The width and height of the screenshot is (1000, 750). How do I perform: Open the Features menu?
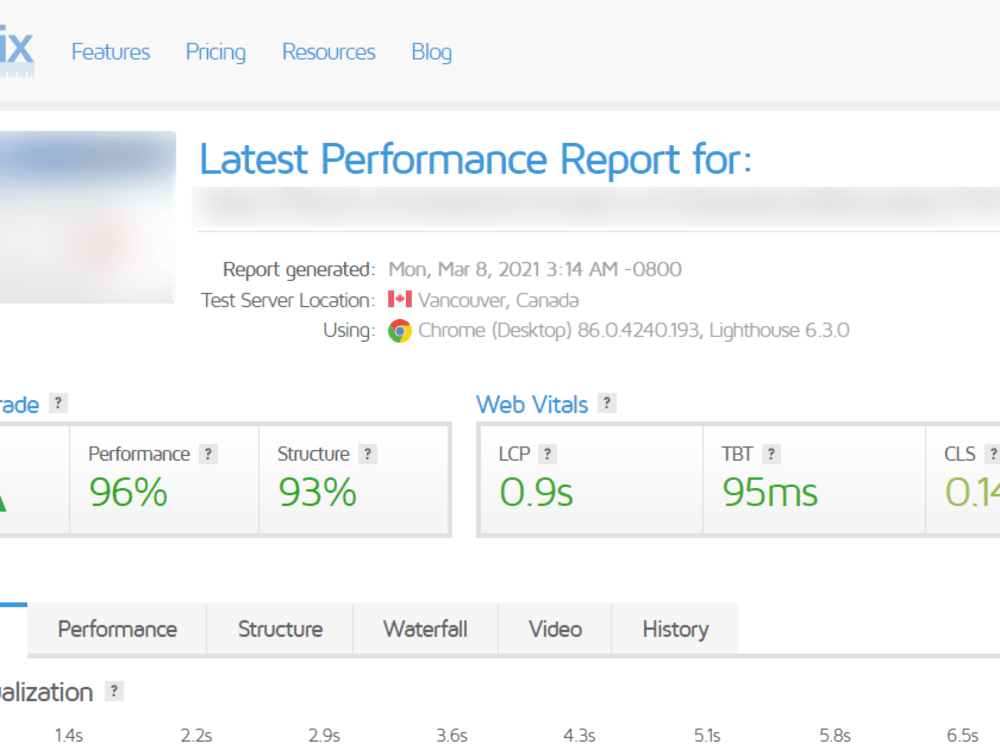point(110,52)
